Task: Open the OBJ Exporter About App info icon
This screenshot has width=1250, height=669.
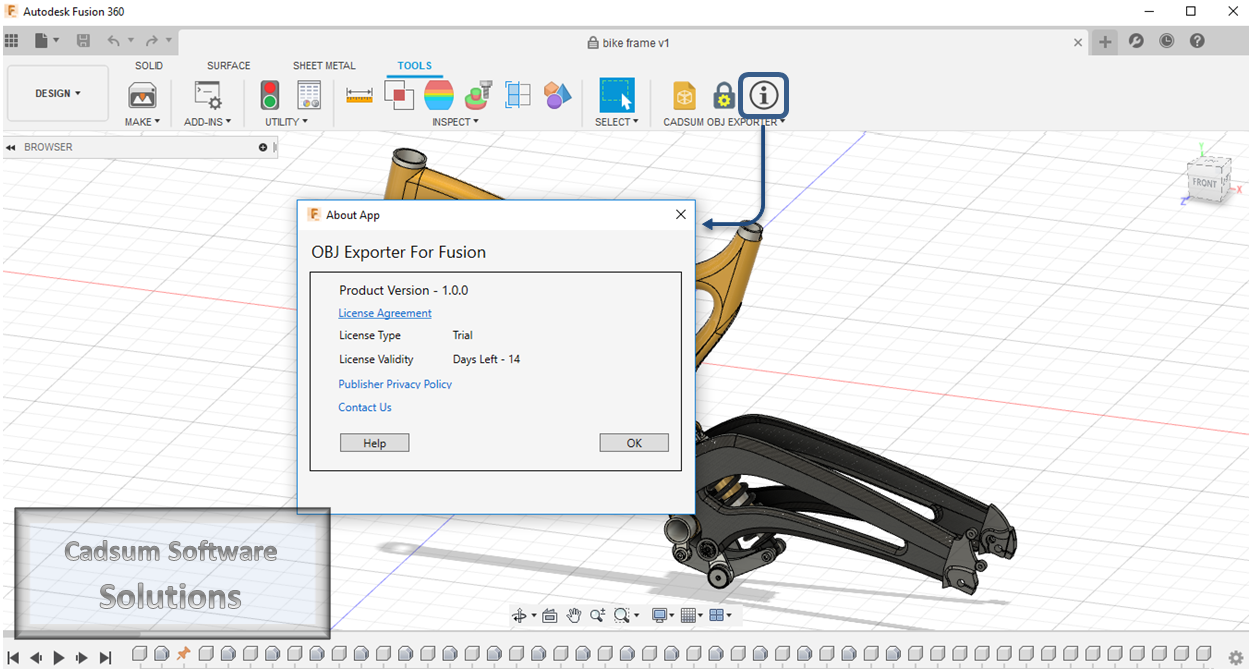Action: point(763,96)
